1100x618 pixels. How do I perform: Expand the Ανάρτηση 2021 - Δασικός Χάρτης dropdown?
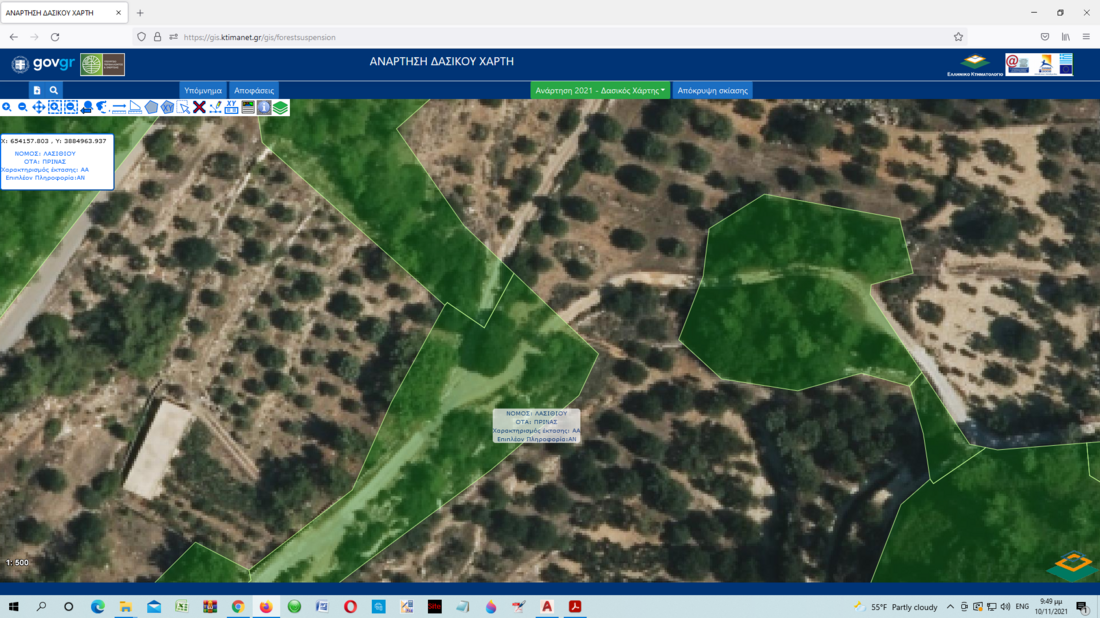[x=600, y=90]
